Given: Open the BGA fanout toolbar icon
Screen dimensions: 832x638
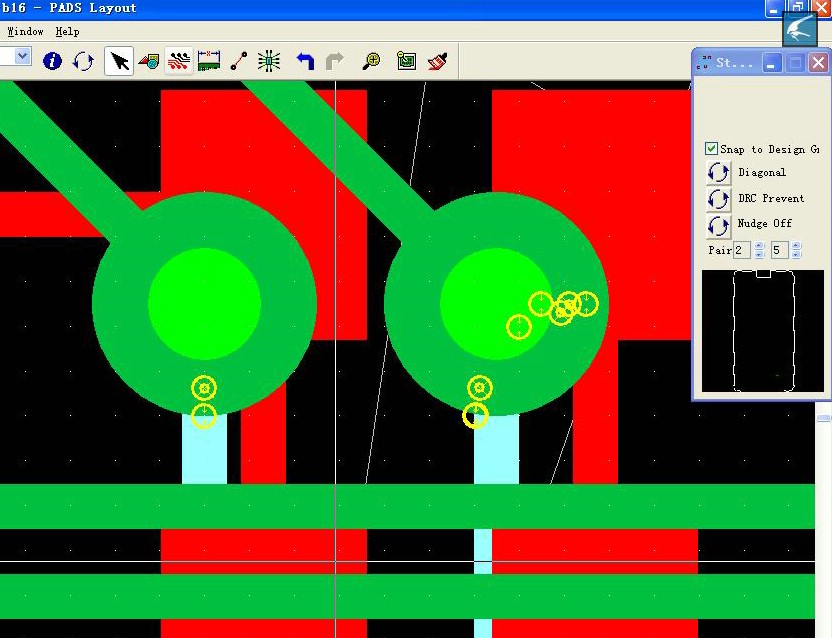Looking at the screenshot, I should (269, 61).
